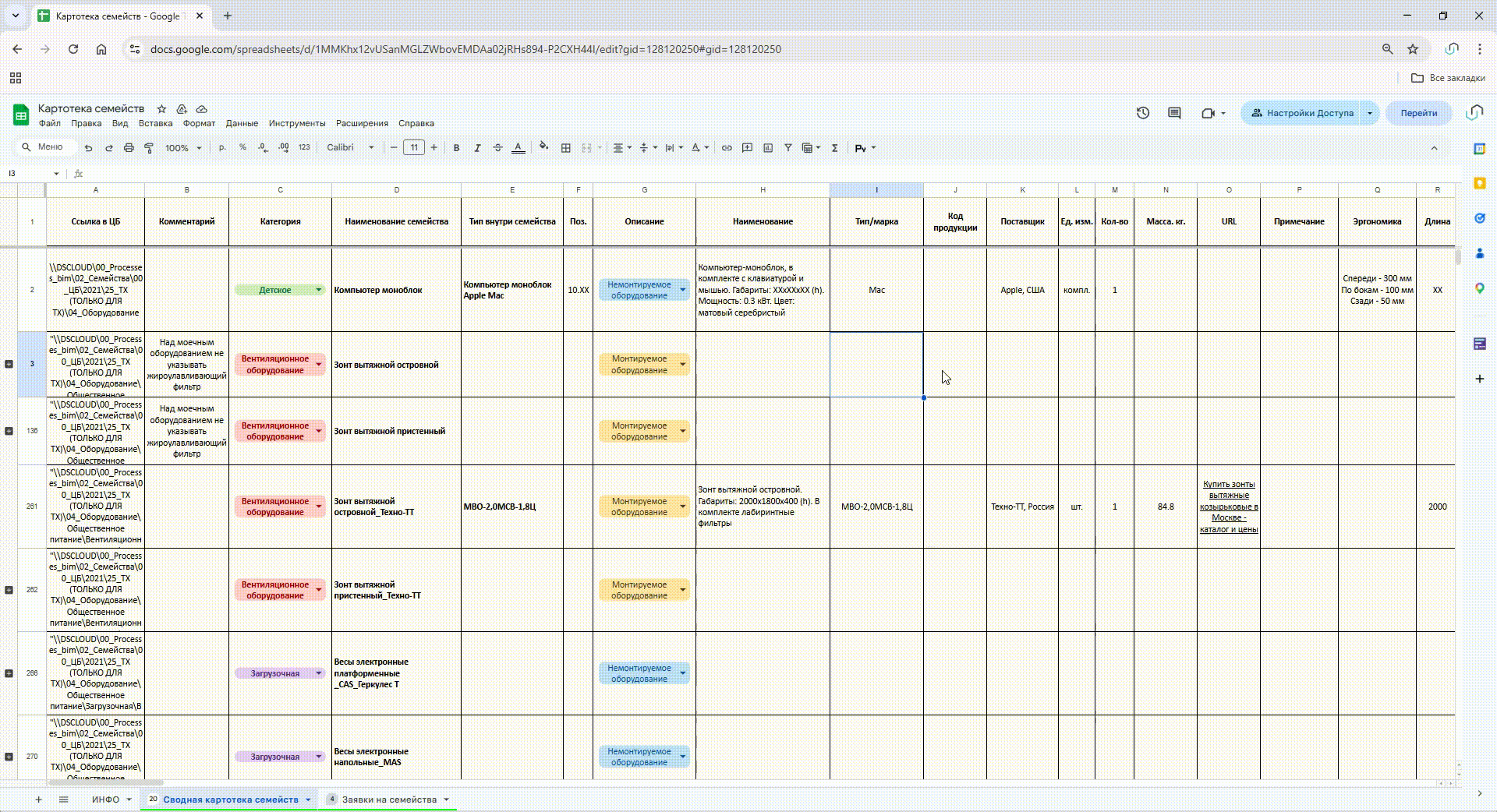Open the fill color picker
The width and height of the screenshot is (1497, 812).
543,147
